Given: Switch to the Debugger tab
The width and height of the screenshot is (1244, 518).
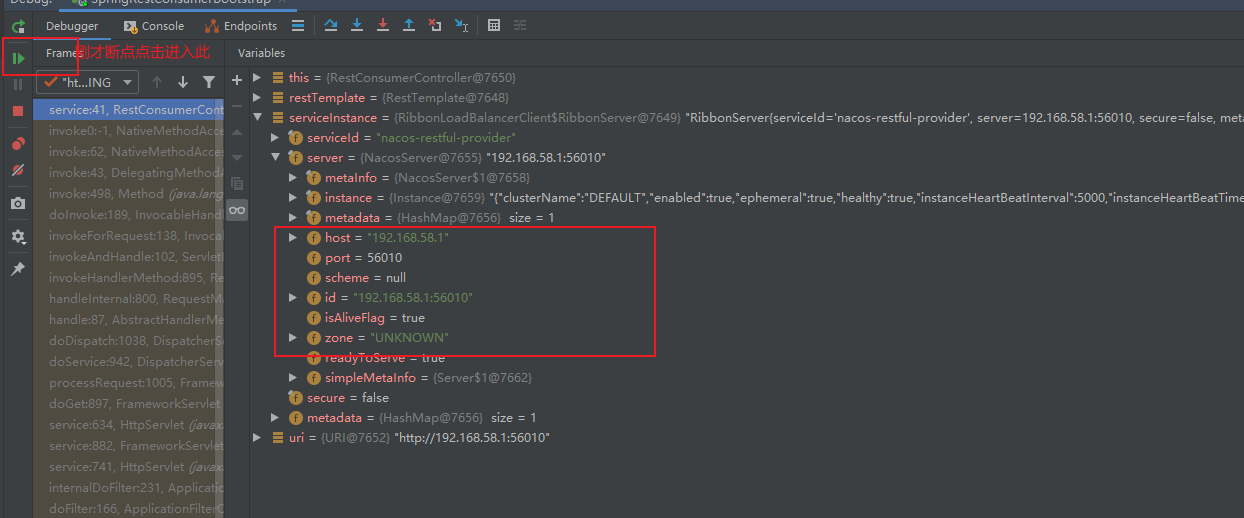Looking at the screenshot, I should pyautogui.click(x=72, y=26).
